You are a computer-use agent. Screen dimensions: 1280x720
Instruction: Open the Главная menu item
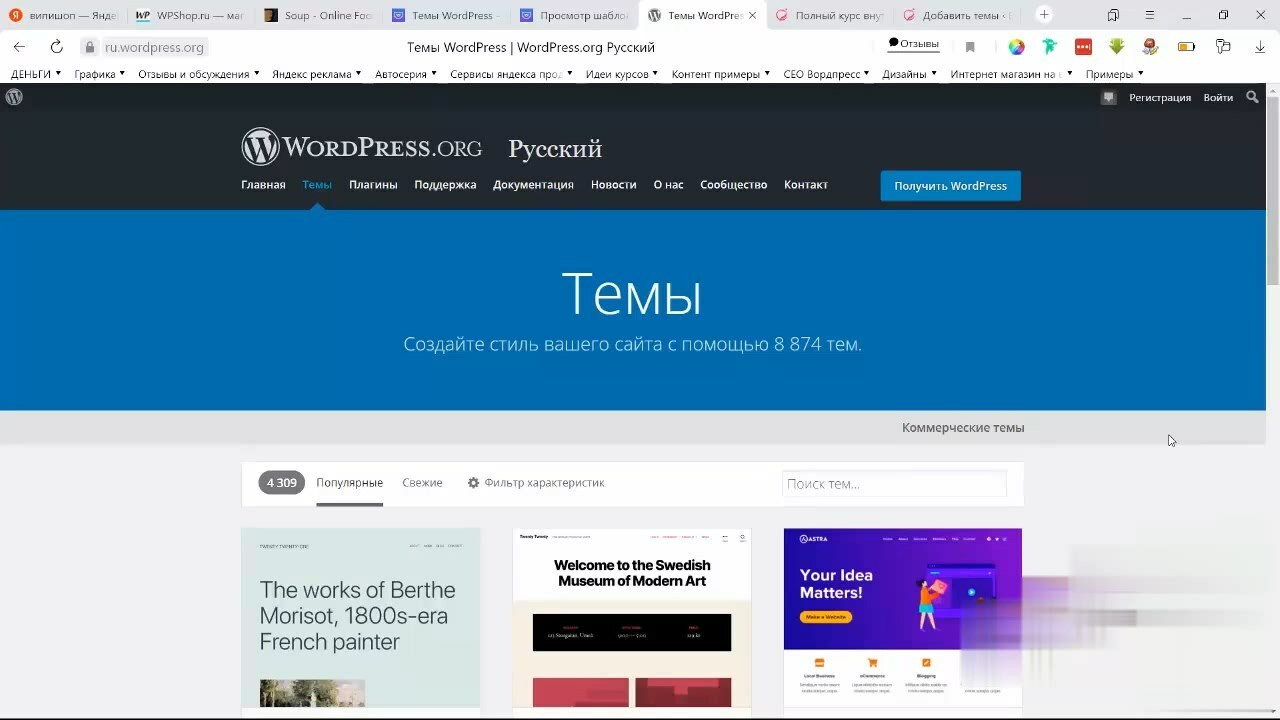(263, 184)
